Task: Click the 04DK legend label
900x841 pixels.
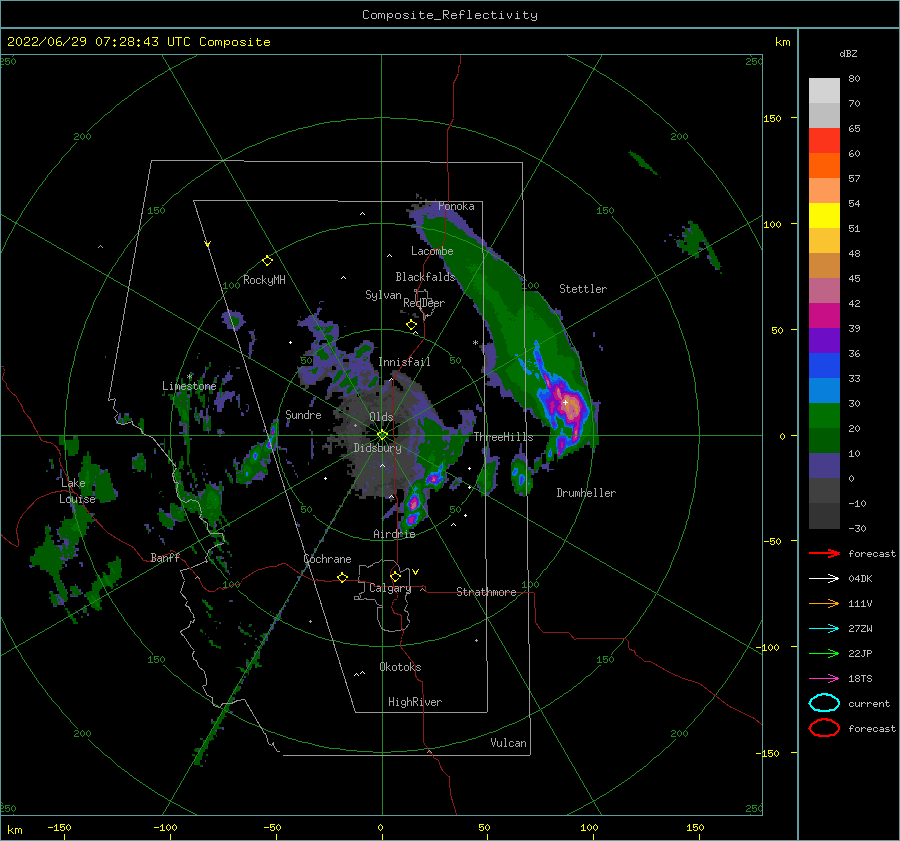Action: pos(860,579)
